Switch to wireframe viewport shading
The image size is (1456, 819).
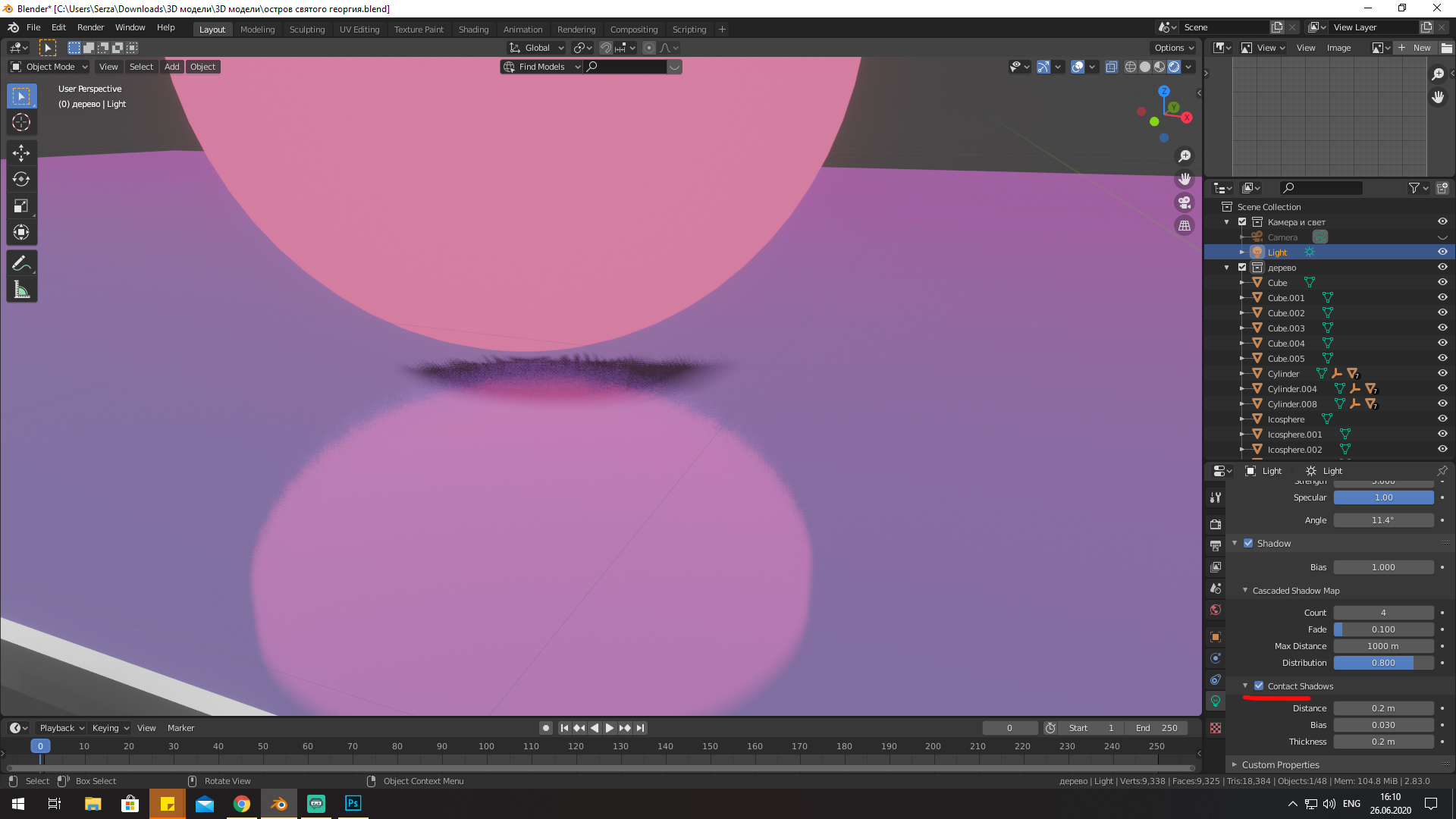pyautogui.click(x=1131, y=67)
